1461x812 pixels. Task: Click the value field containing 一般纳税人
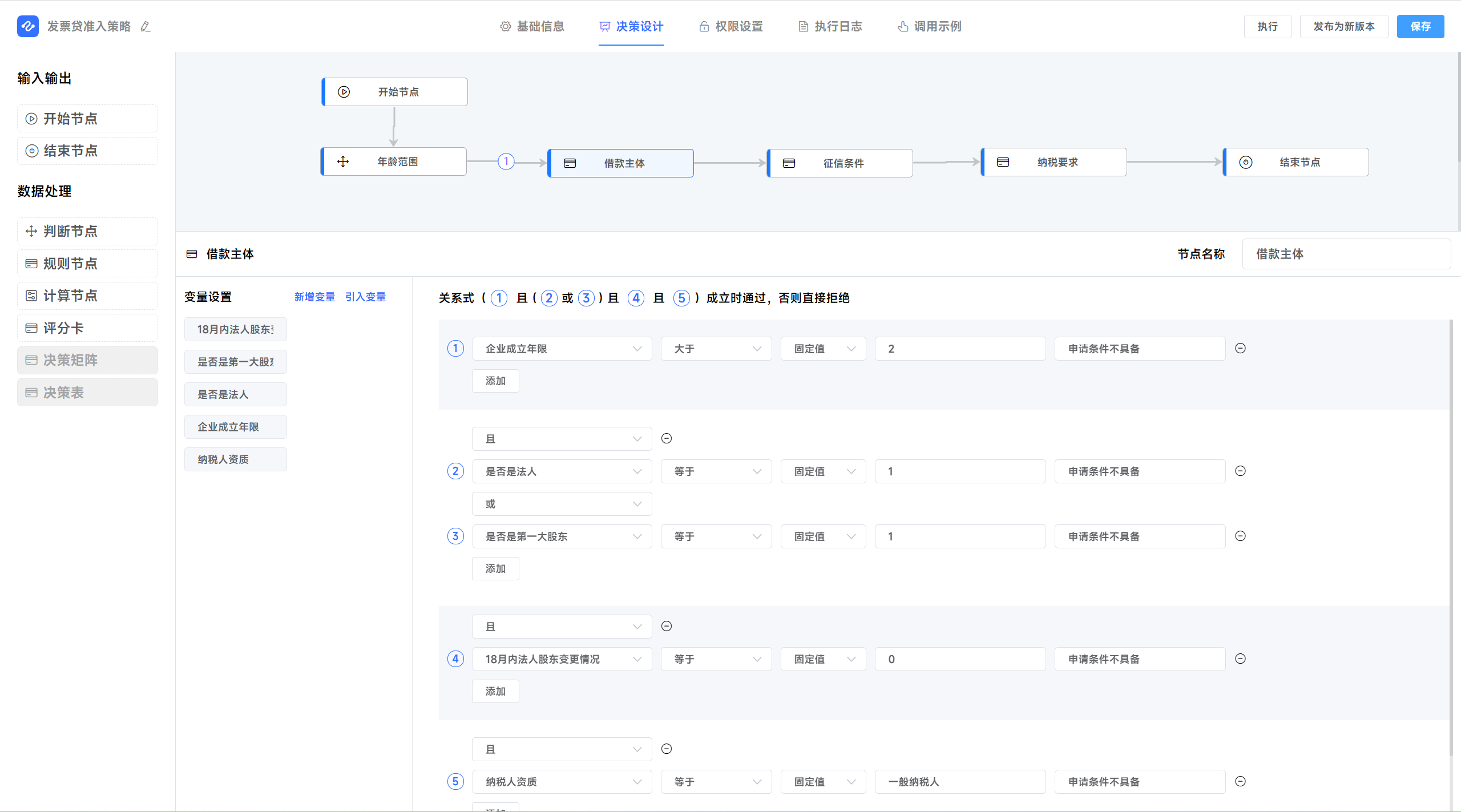point(960,782)
